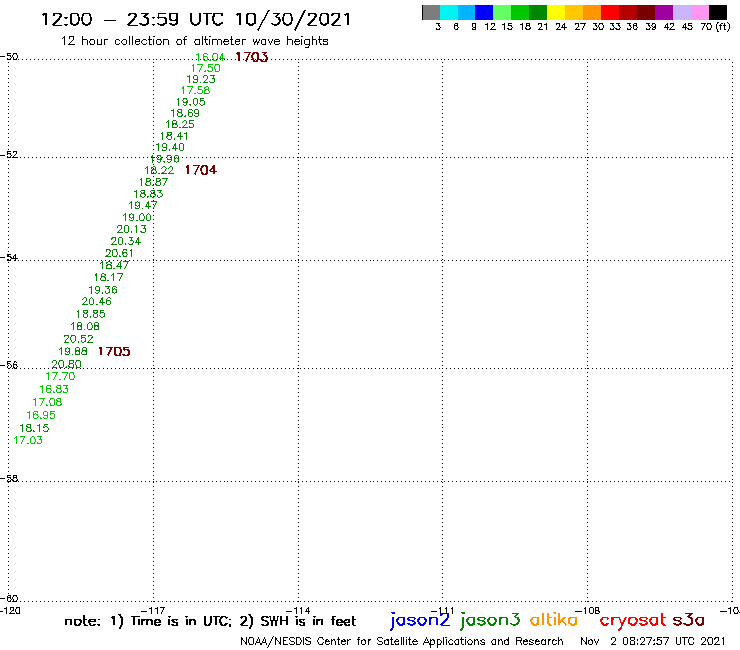The image size is (740, 650).
Task: Click the wave height value 18.22
Action: click(159, 170)
